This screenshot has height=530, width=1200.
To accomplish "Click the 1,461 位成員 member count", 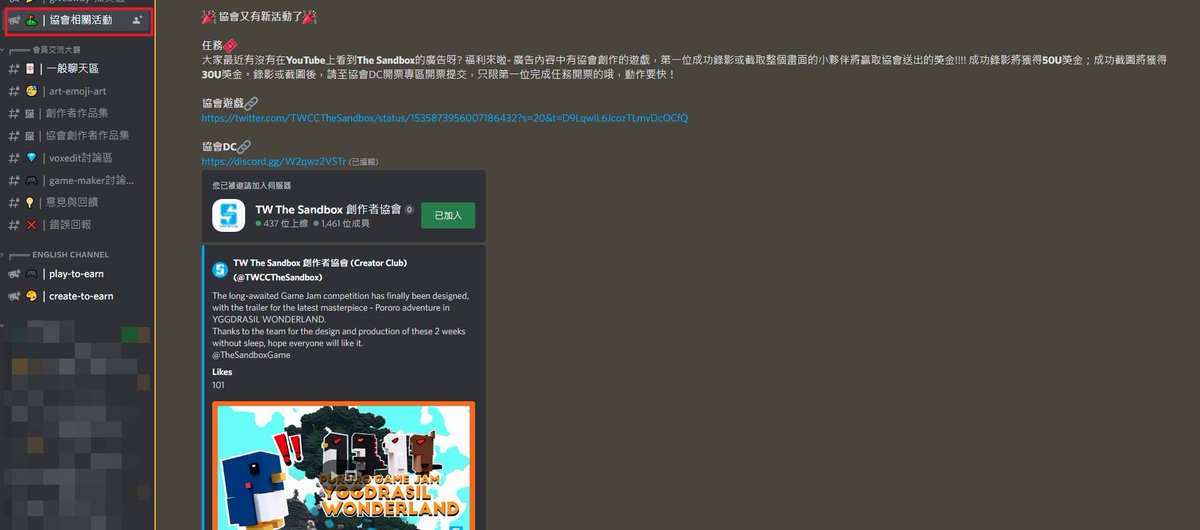I will click(x=343, y=223).
